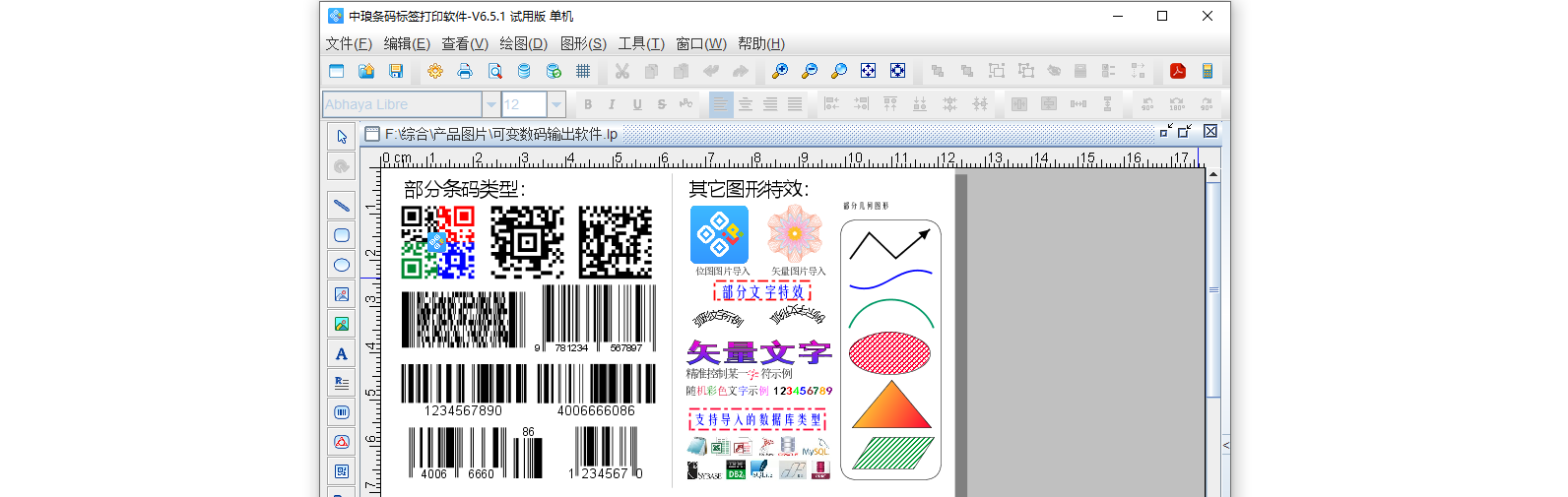Cut the selected object

pyautogui.click(x=621, y=71)
